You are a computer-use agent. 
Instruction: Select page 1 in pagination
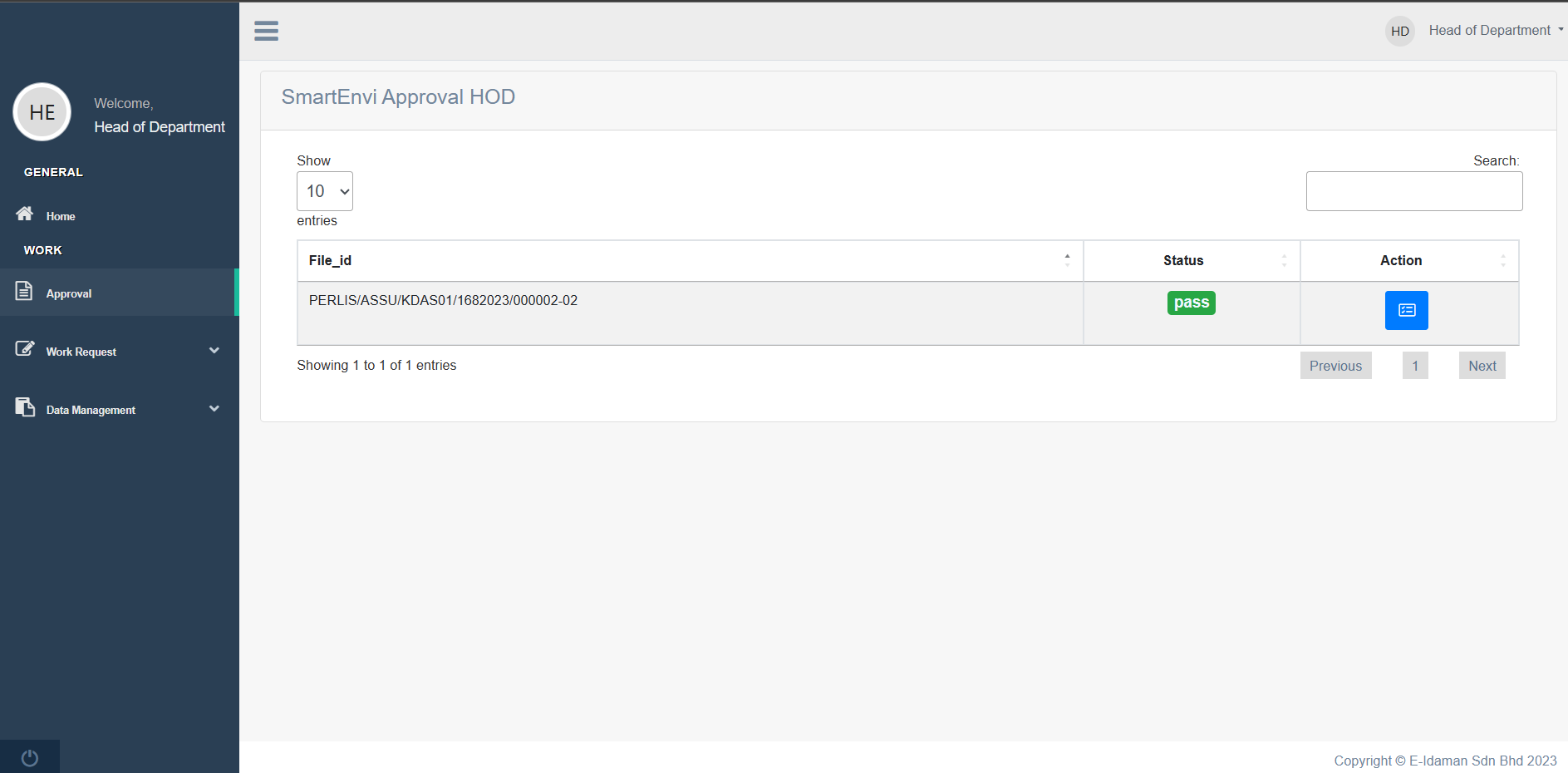(1415, 366)
